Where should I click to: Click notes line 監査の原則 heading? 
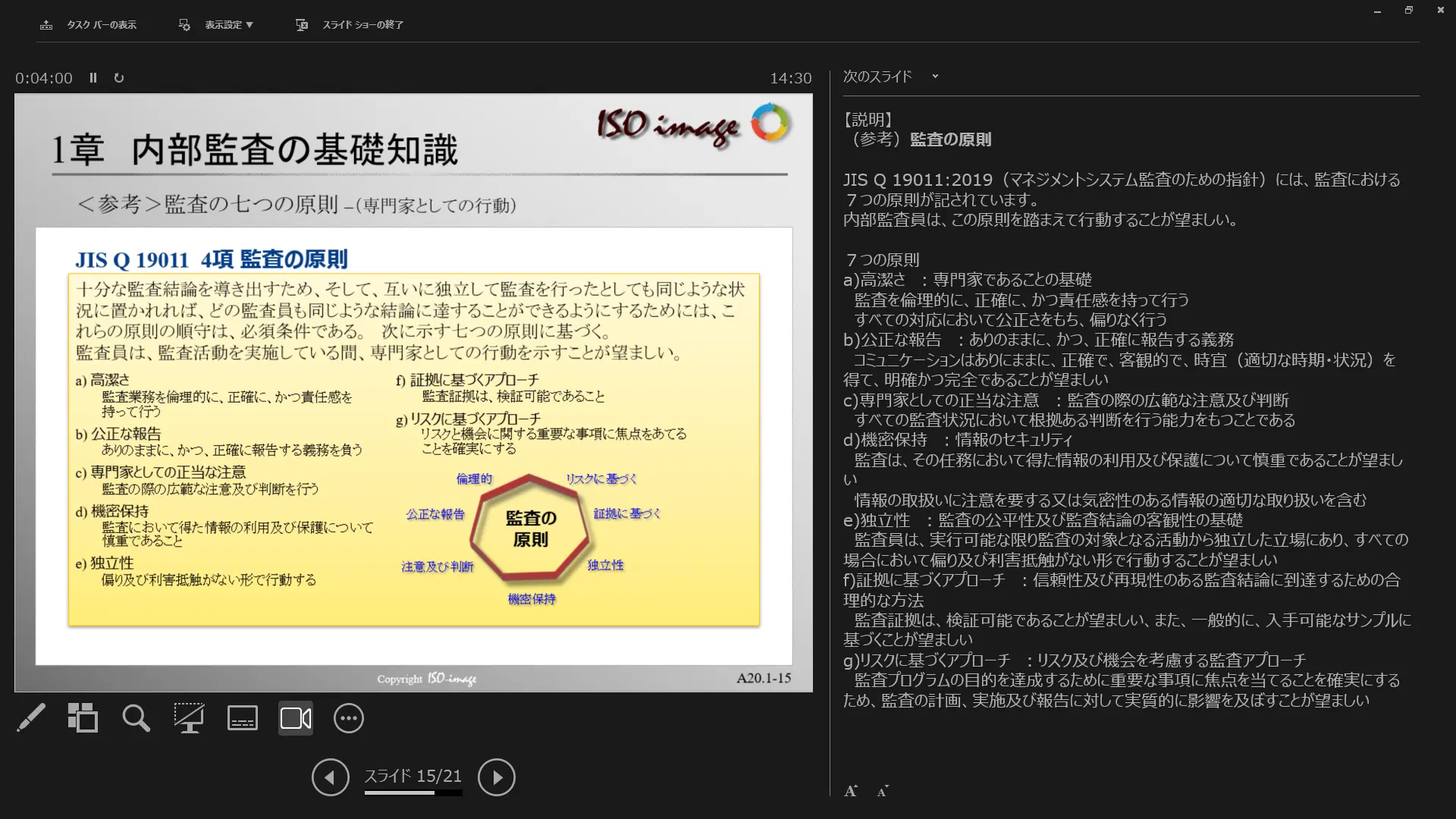pos(950,140)
